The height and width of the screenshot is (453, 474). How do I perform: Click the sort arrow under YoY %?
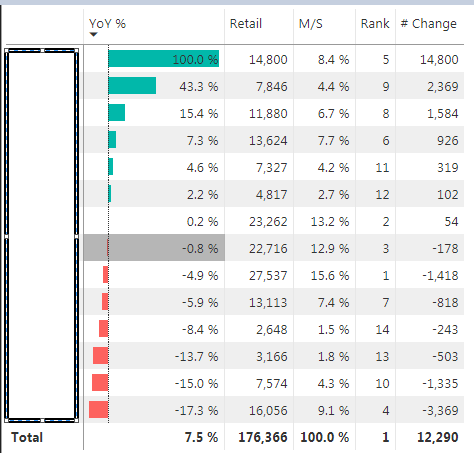(94, 34)
